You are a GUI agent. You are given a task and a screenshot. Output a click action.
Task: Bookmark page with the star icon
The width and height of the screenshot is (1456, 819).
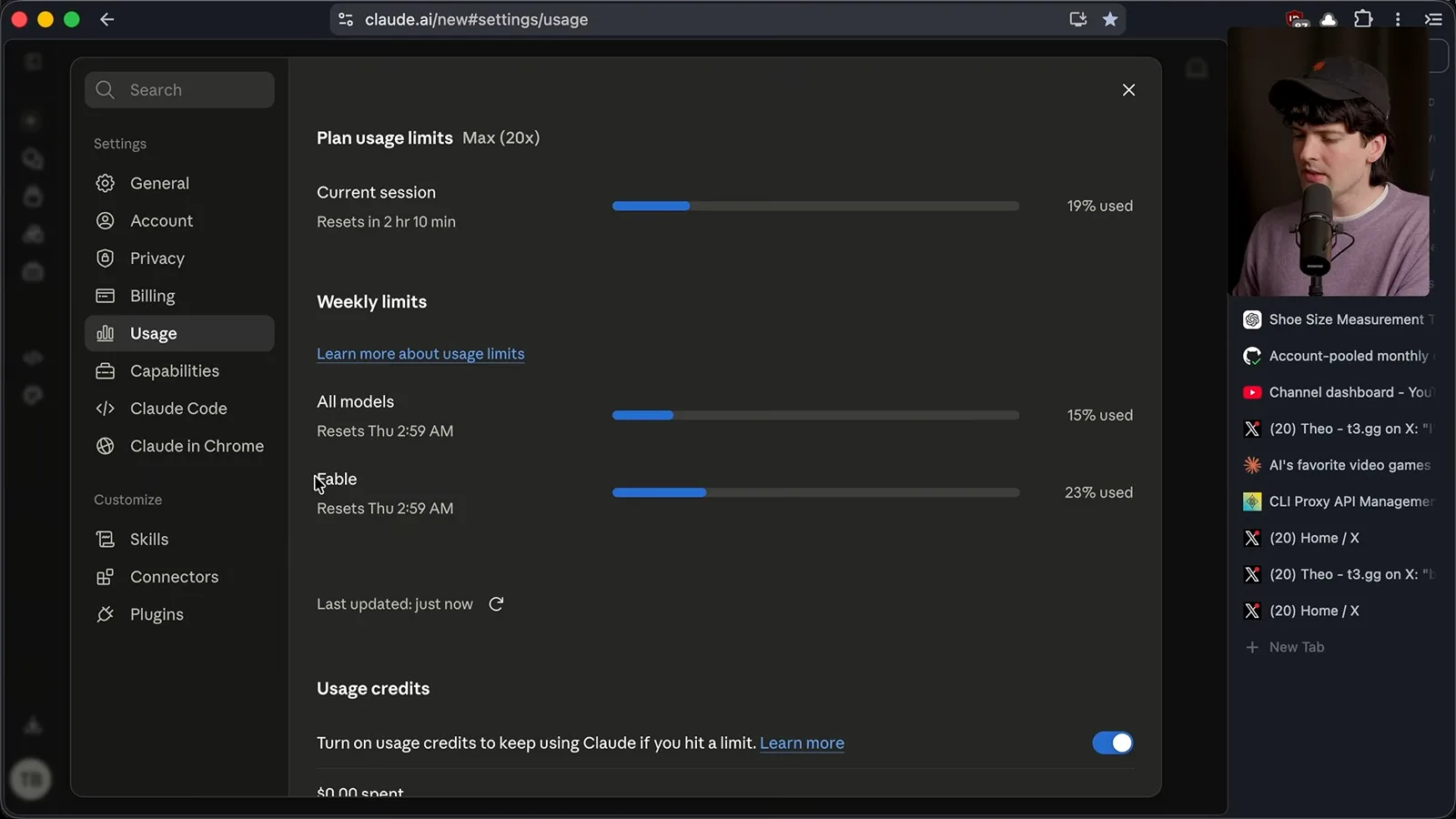[1110, 19]
